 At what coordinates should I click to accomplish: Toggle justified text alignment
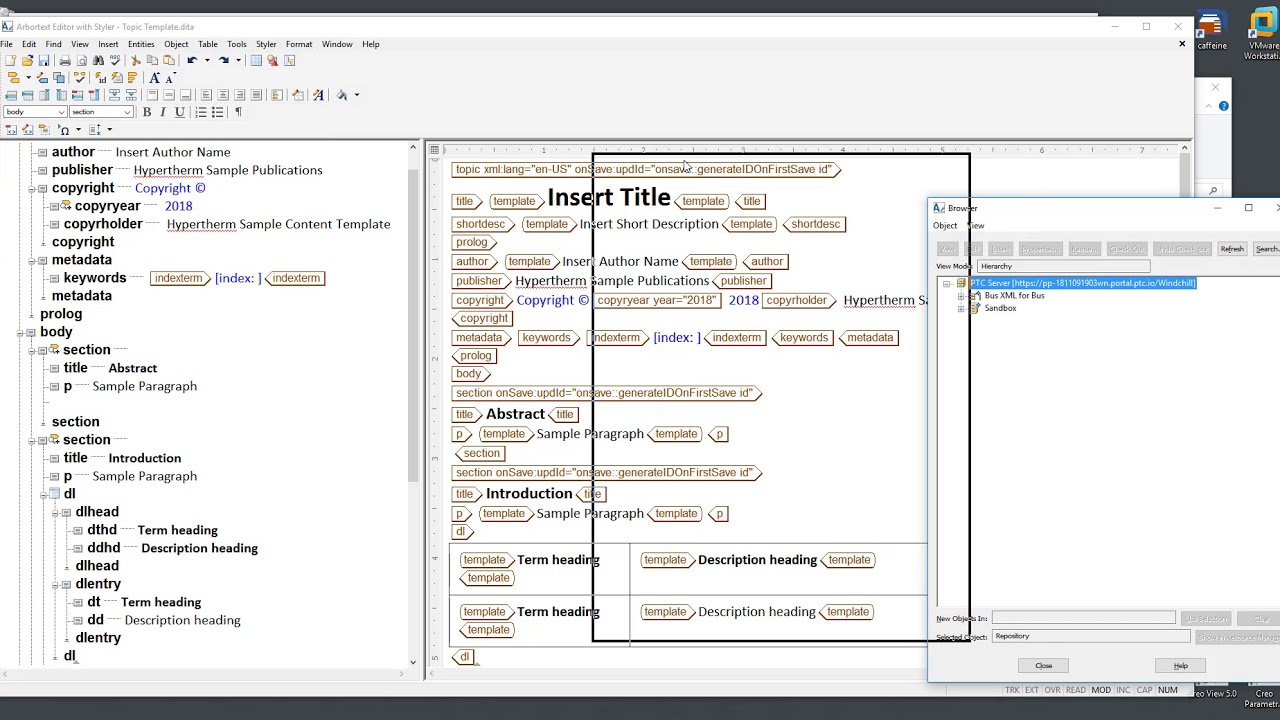point(256,95)
